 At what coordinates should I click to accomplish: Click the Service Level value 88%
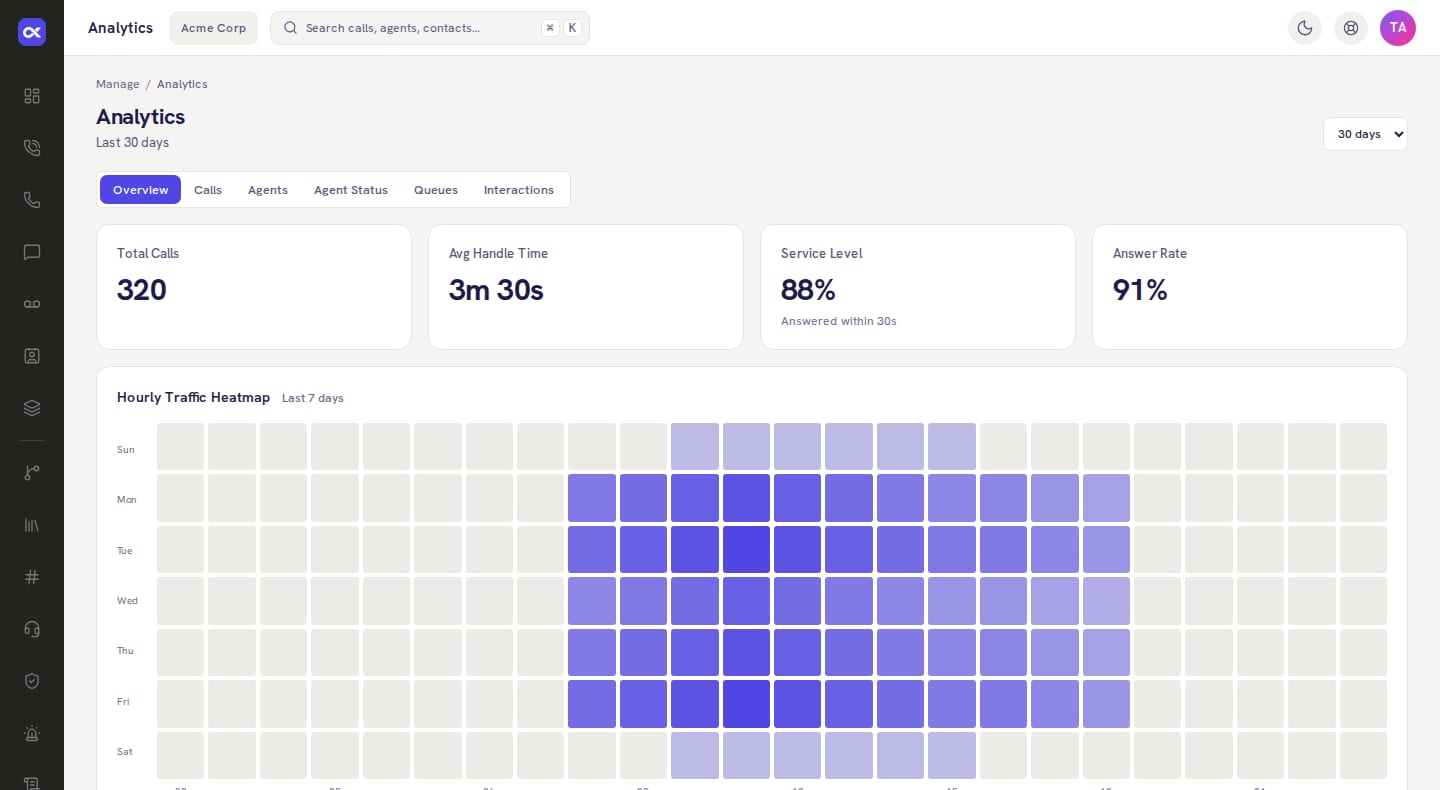[x=808, y=290]
